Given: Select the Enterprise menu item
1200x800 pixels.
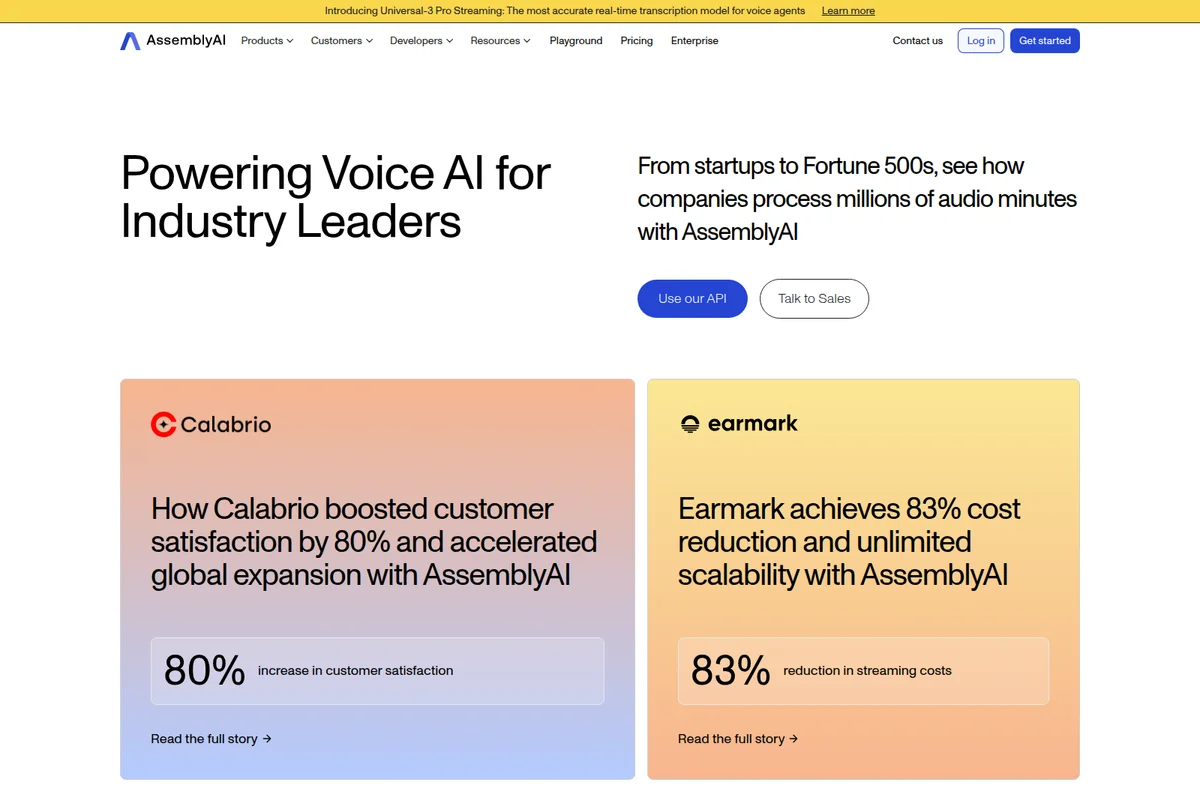Looking at the screenshot, I should click(694, 41).
